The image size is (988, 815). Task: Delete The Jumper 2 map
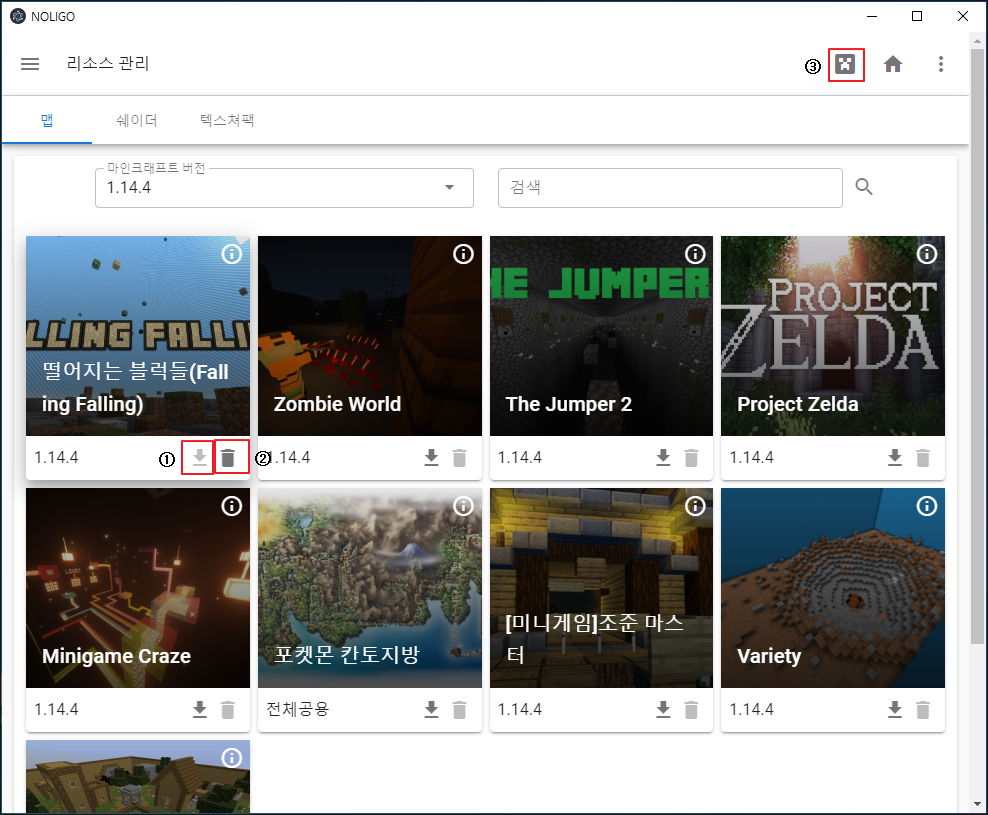point(691,457)
